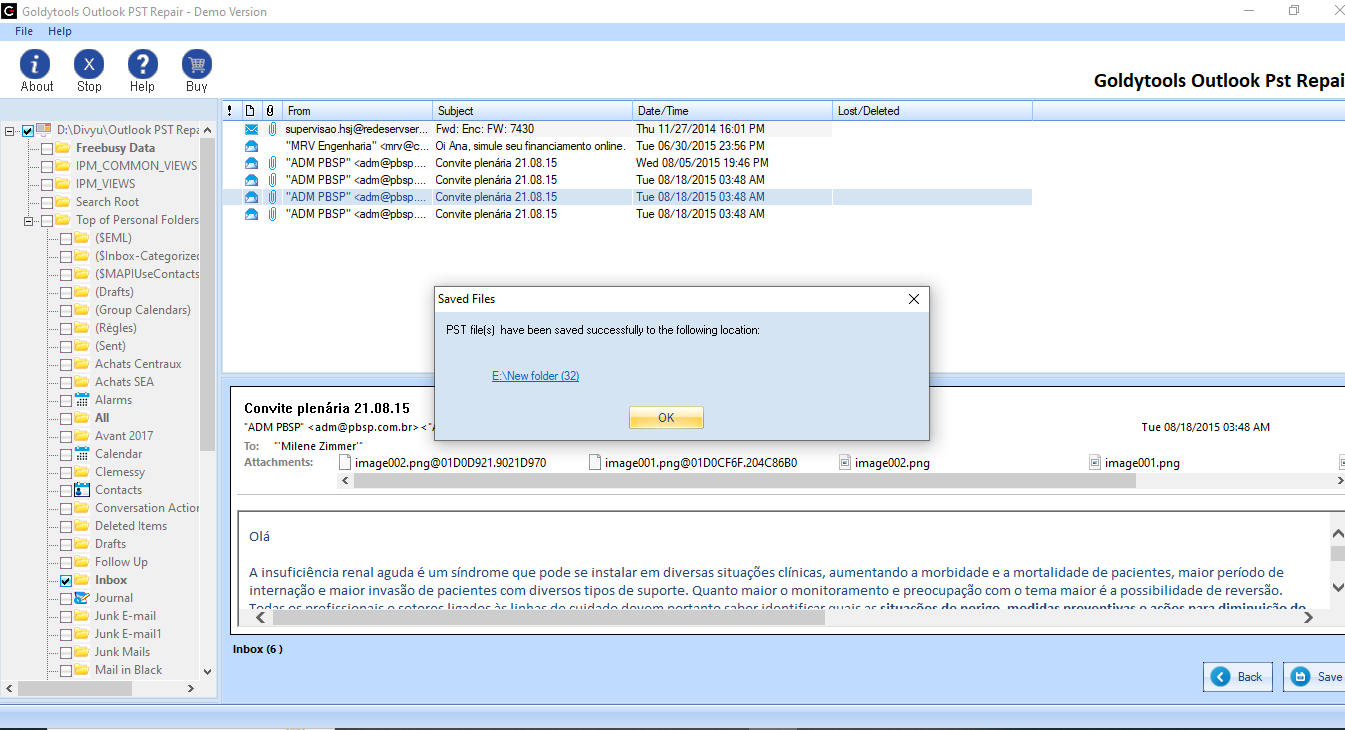The image size is (1345, 730).
Task: Click OK in Saved Files dialog
Action: [666, 418]
